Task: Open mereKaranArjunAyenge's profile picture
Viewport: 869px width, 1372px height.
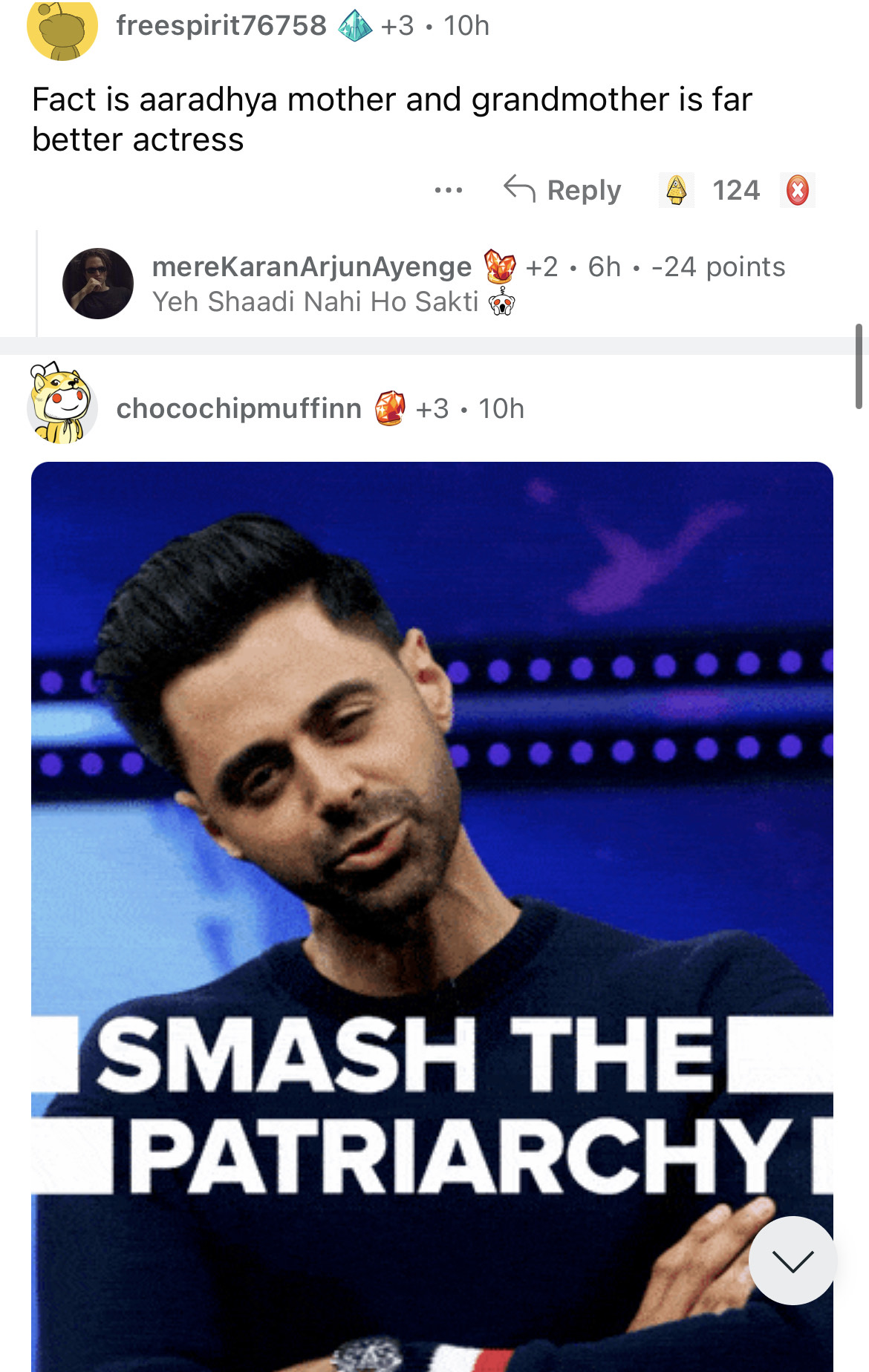Action: pyautogui.click(x=98, y=284)
